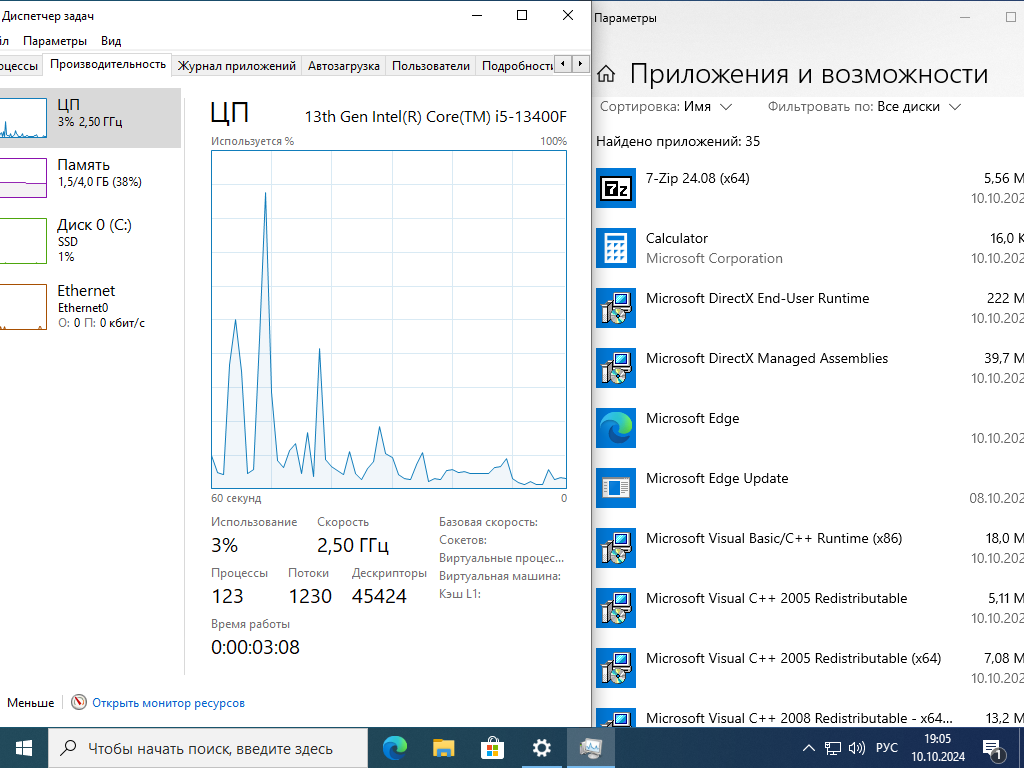The image size is (1024, 768).
Task: Select Visual C++ 2005 Redistributable icon
Action: [616, 609]
